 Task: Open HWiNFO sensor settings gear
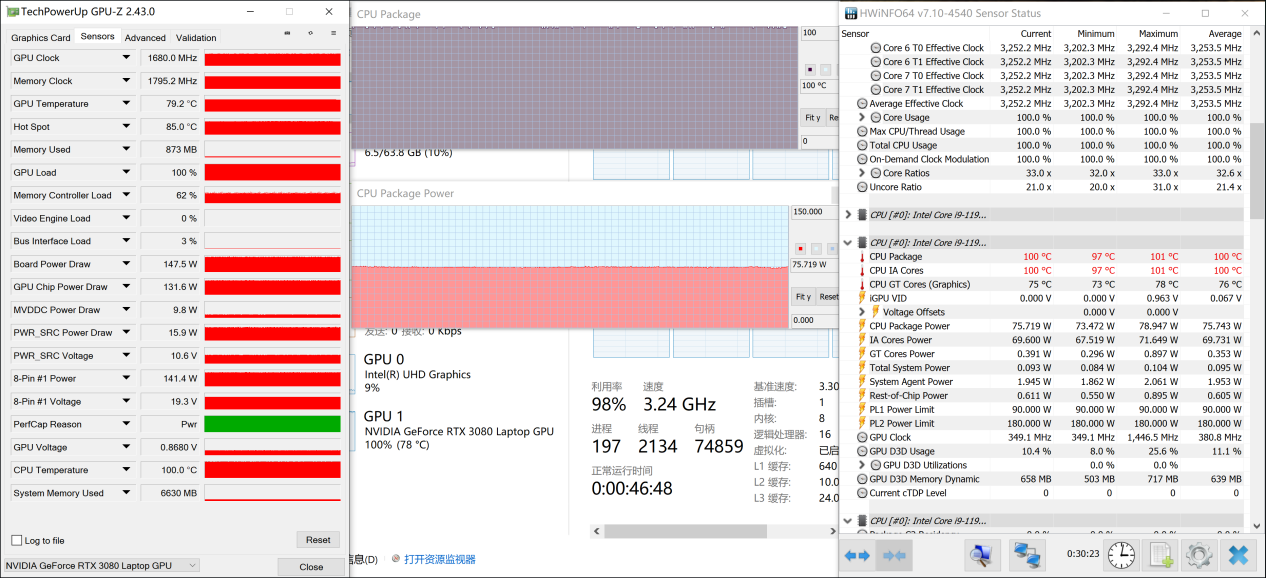point(1197,555)
